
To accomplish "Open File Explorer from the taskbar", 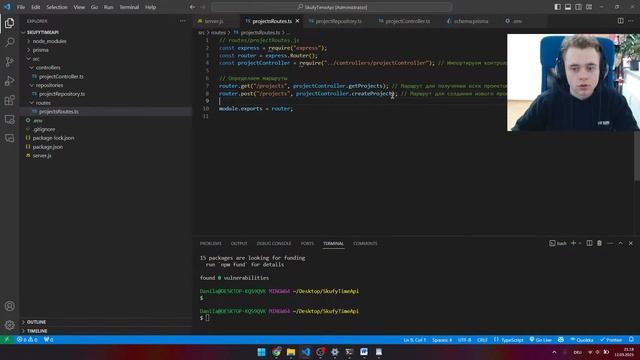I will click(291, 352).
